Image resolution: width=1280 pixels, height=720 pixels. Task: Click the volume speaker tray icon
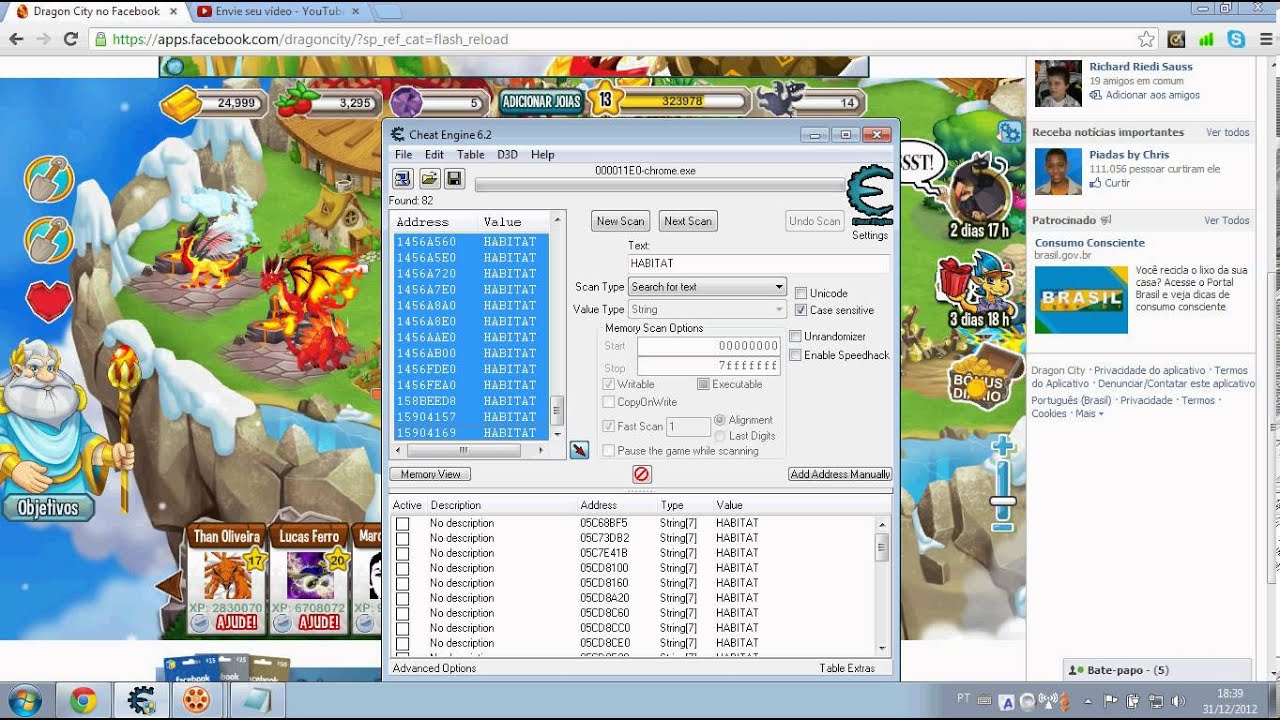pos(1177,701)
